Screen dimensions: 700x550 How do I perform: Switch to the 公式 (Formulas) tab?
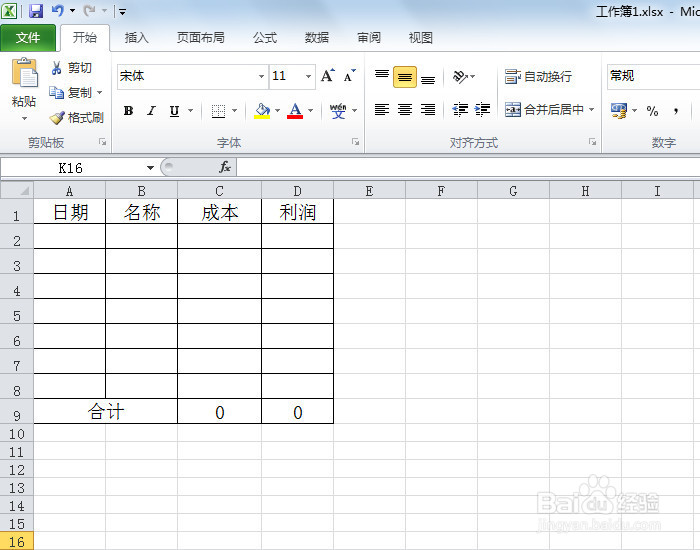(265, 38)
